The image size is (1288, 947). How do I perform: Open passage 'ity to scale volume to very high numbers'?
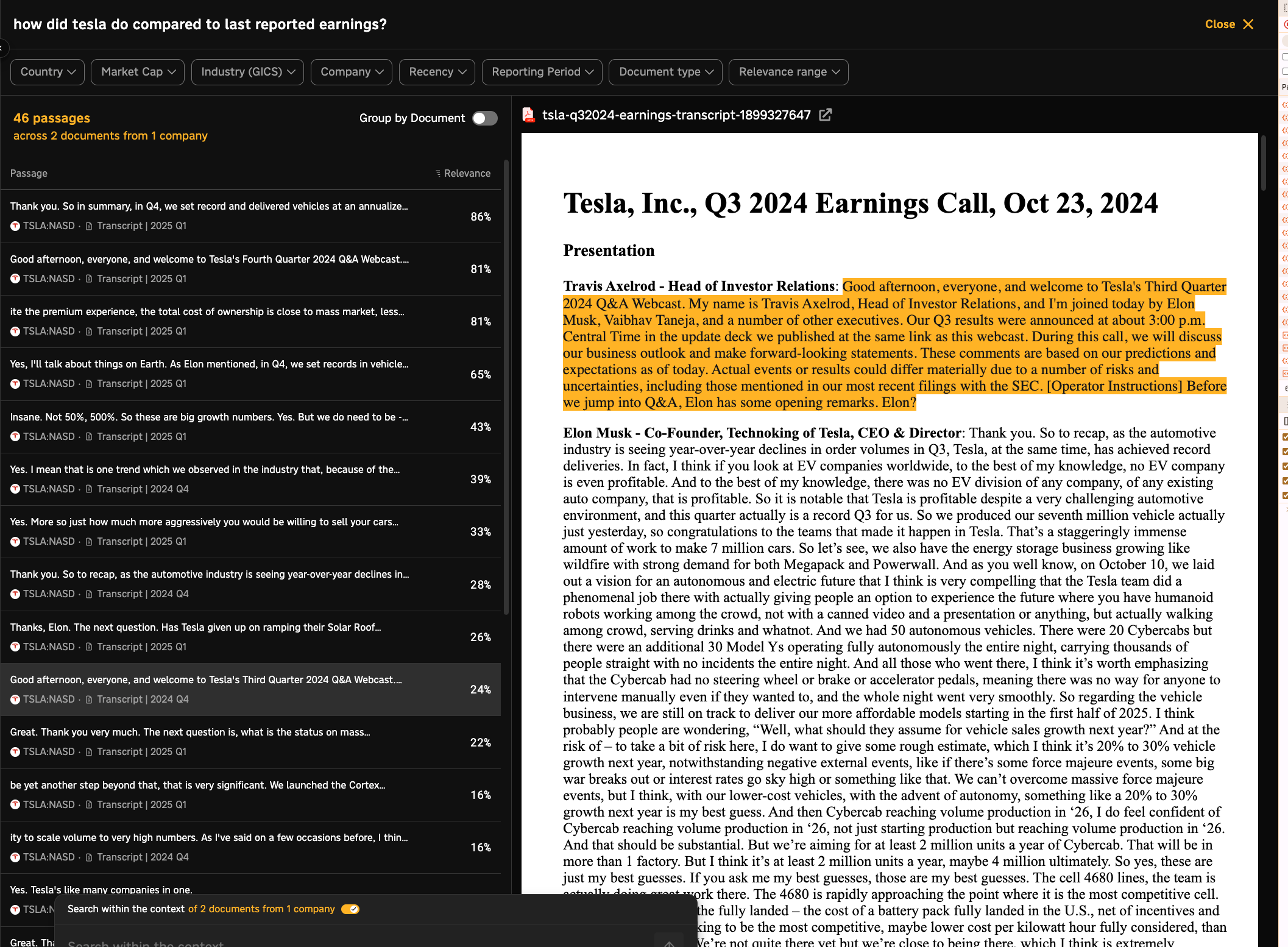tap(250, 847)
